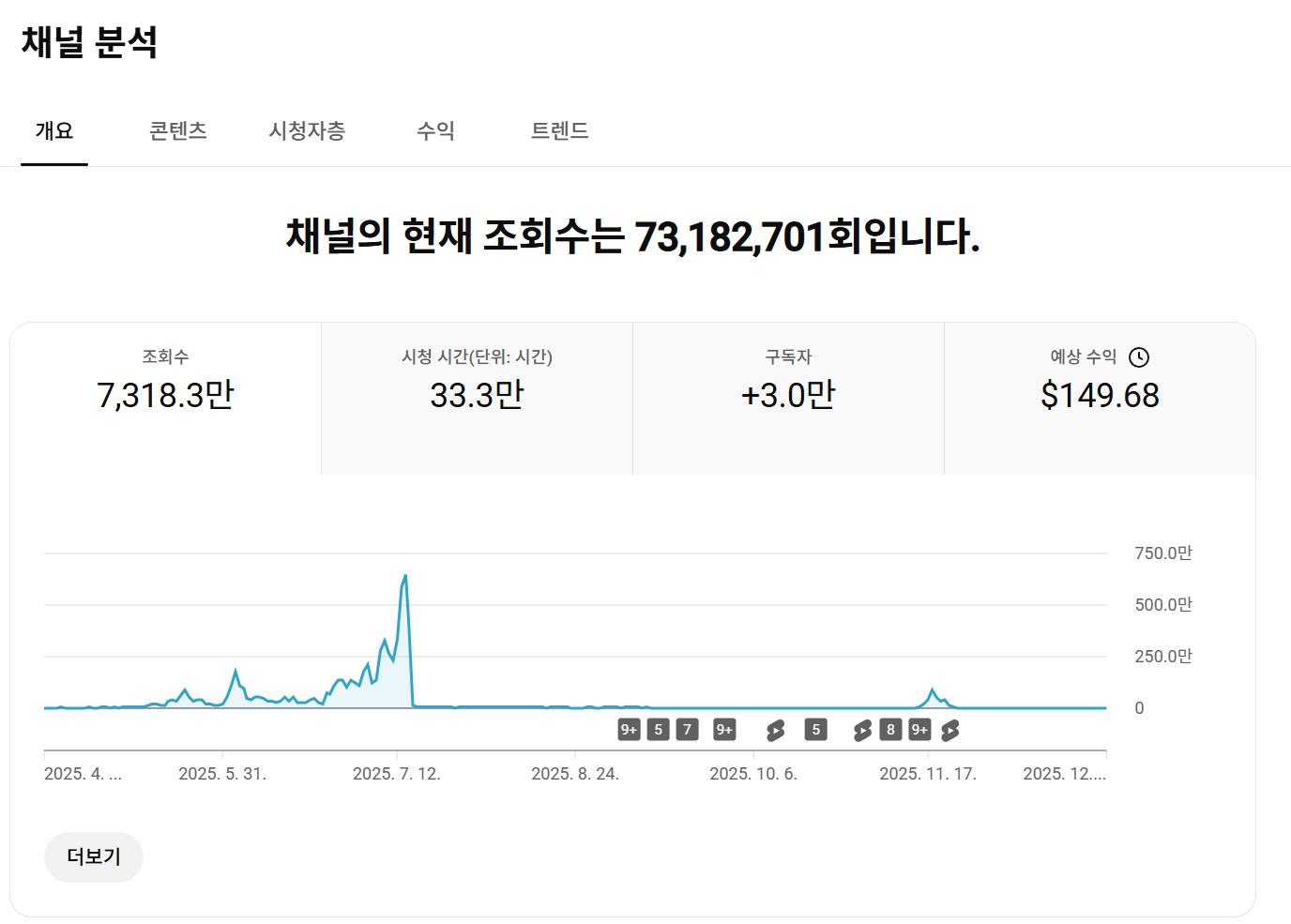Open the video marker labeled 8
Screen dimensions: 1291x924
(890, 730)
